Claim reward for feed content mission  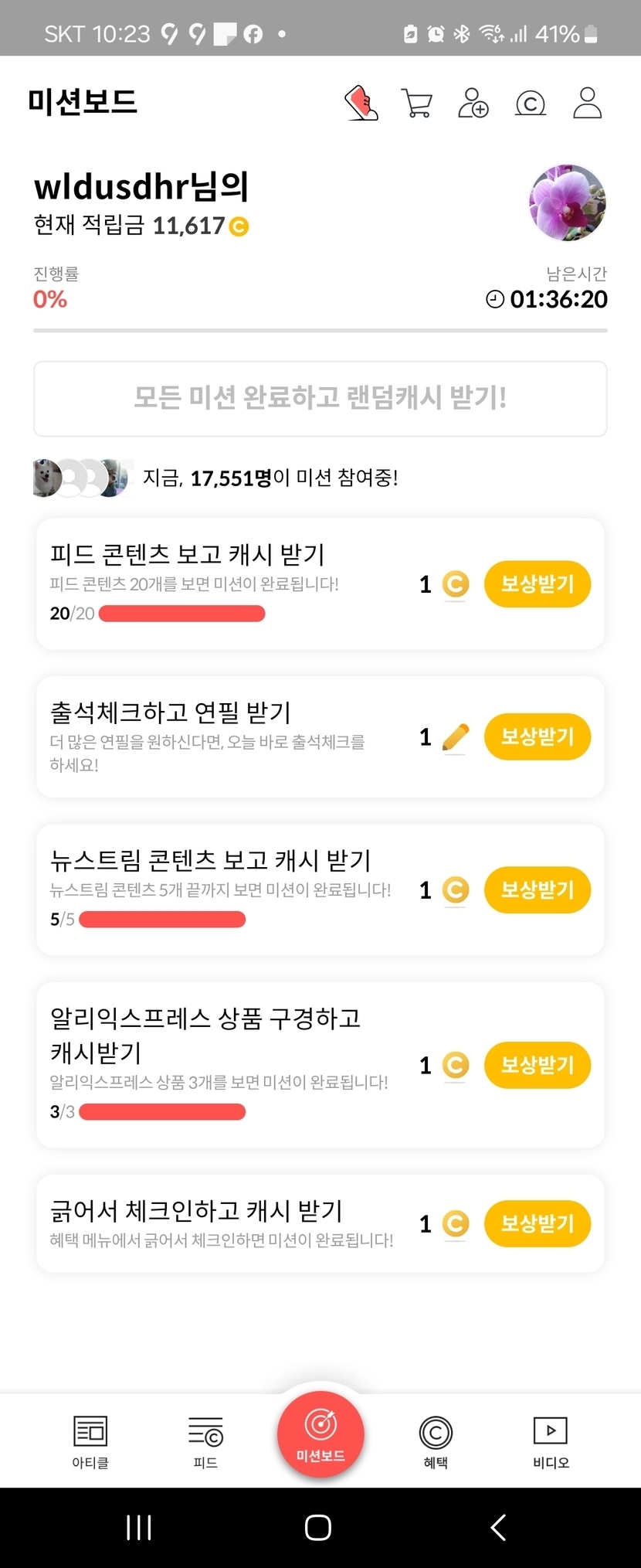[538, 583]
